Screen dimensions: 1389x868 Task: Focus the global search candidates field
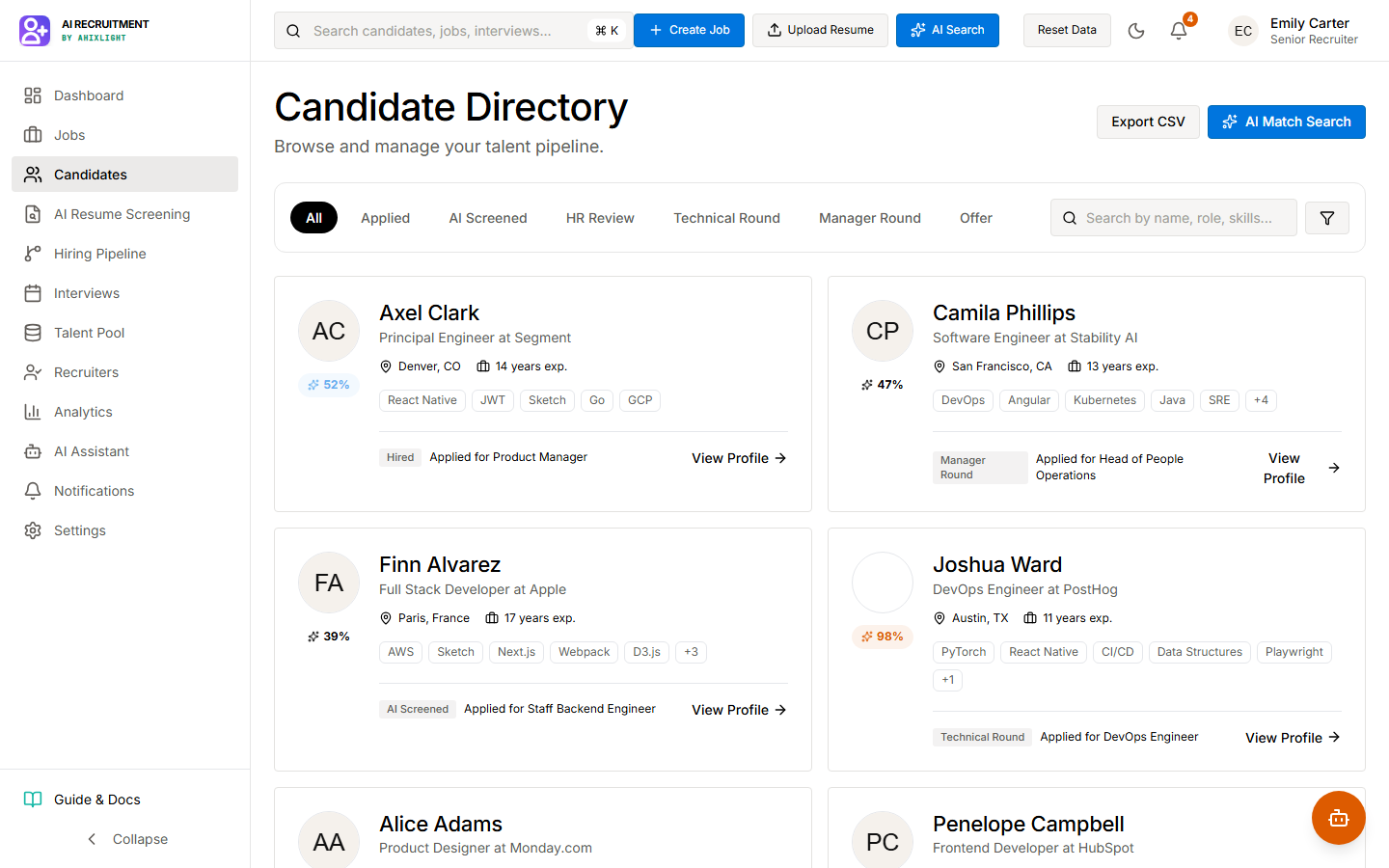pos(453,31)
